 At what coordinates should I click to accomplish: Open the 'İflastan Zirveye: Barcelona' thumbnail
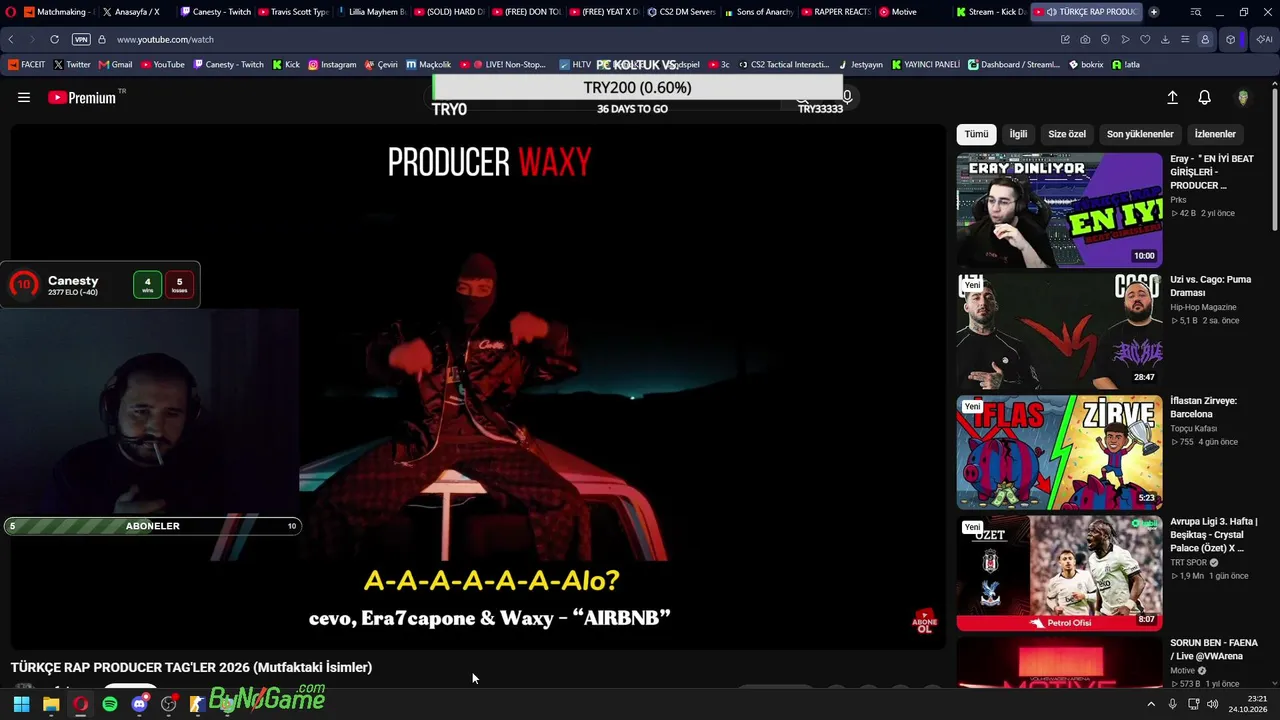click(1059, 452)
